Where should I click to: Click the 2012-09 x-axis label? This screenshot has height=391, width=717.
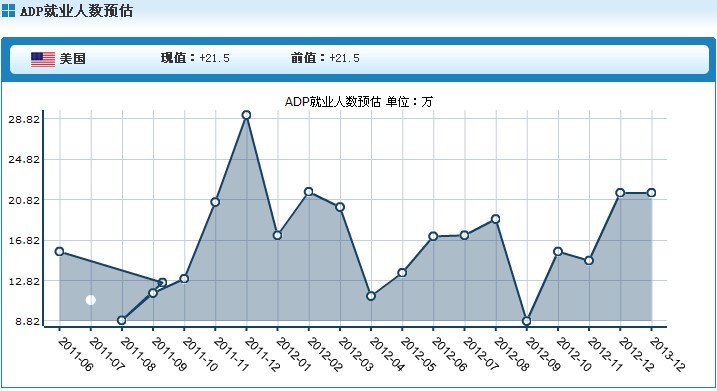[x=543, y=354]
